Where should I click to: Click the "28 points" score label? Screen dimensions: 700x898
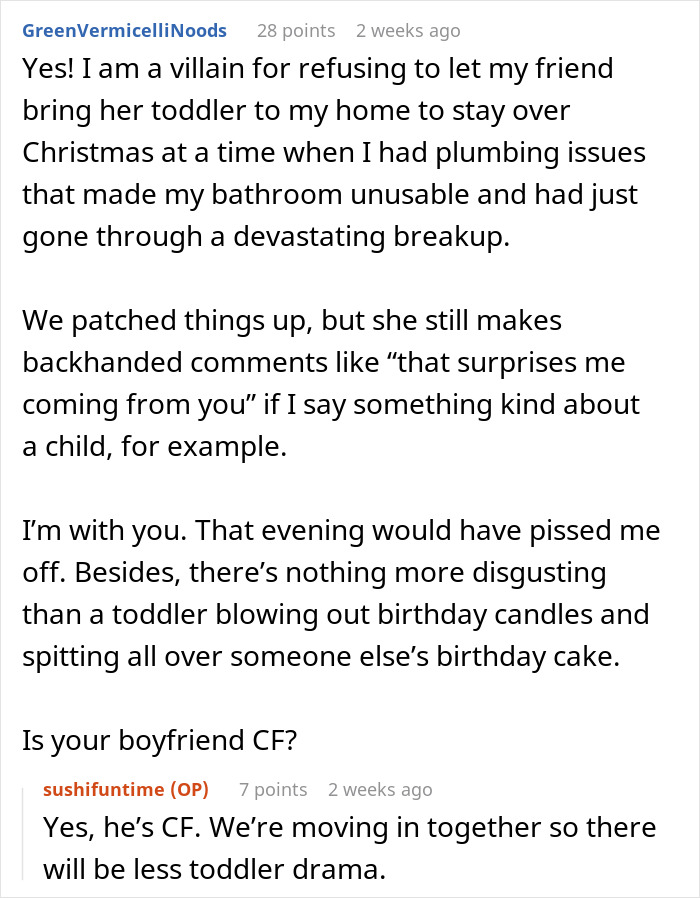(x=296, y=30)
